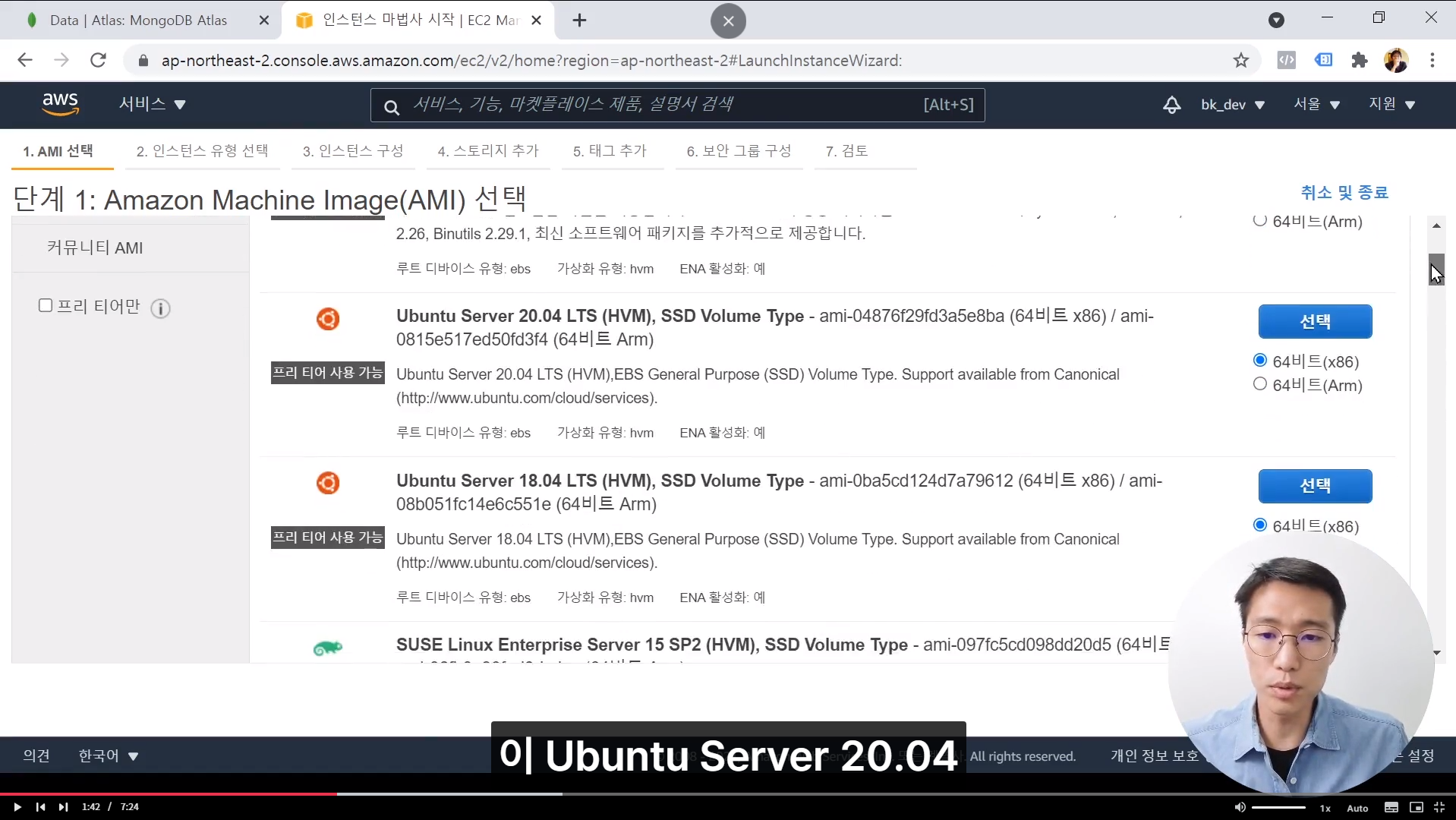The height and width of the screenshot is (820, 1456).
Task: Open the 서울 region dropdown
Action: point(1317,104)
